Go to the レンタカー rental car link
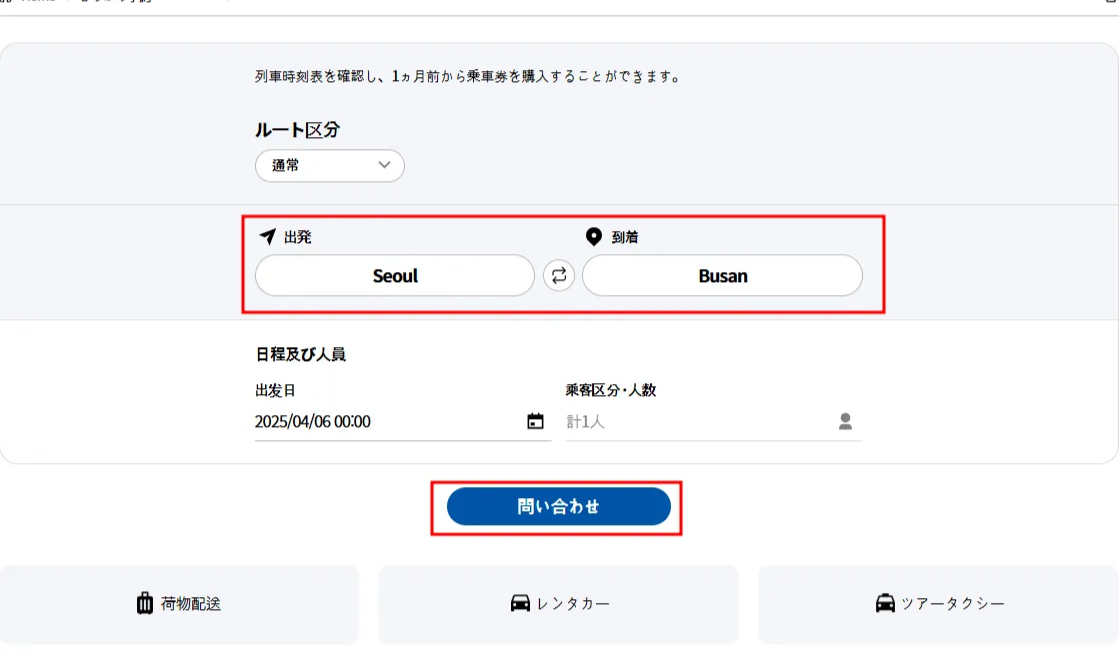 pos(558,604)
